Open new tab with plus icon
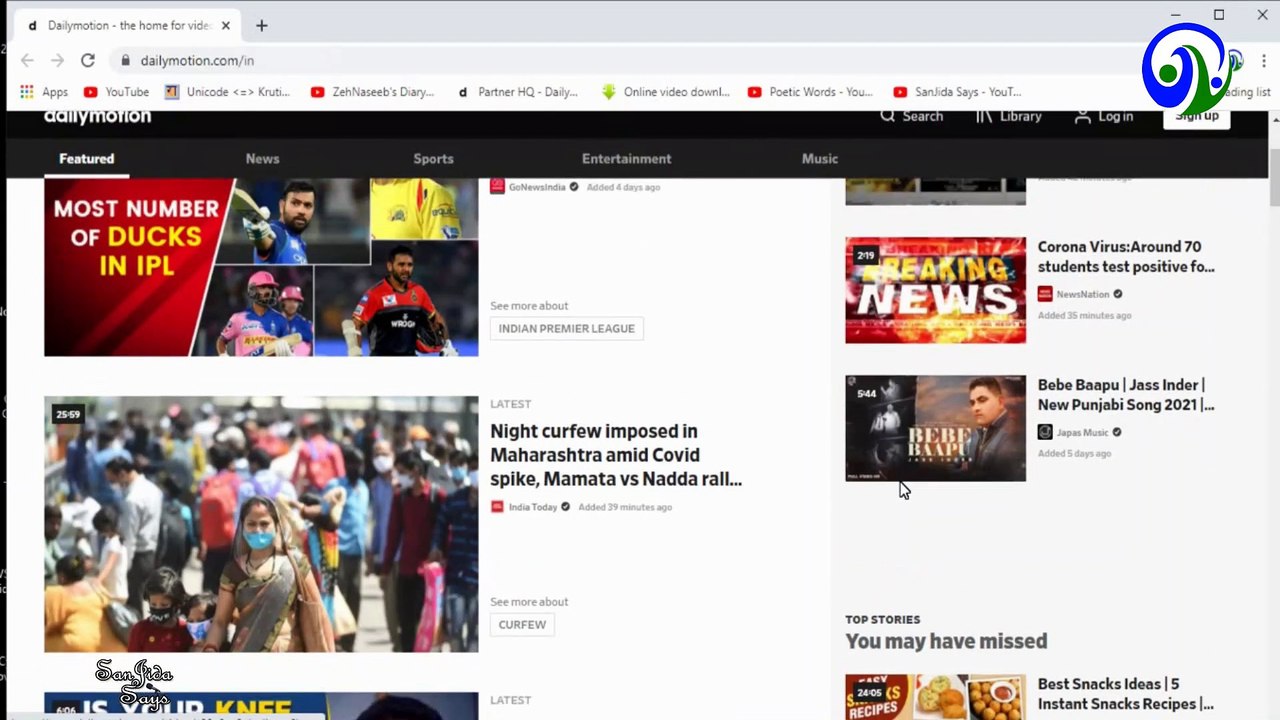This screenshot has width=1280, height=720. pyautogui.click(x=261, y=25)
